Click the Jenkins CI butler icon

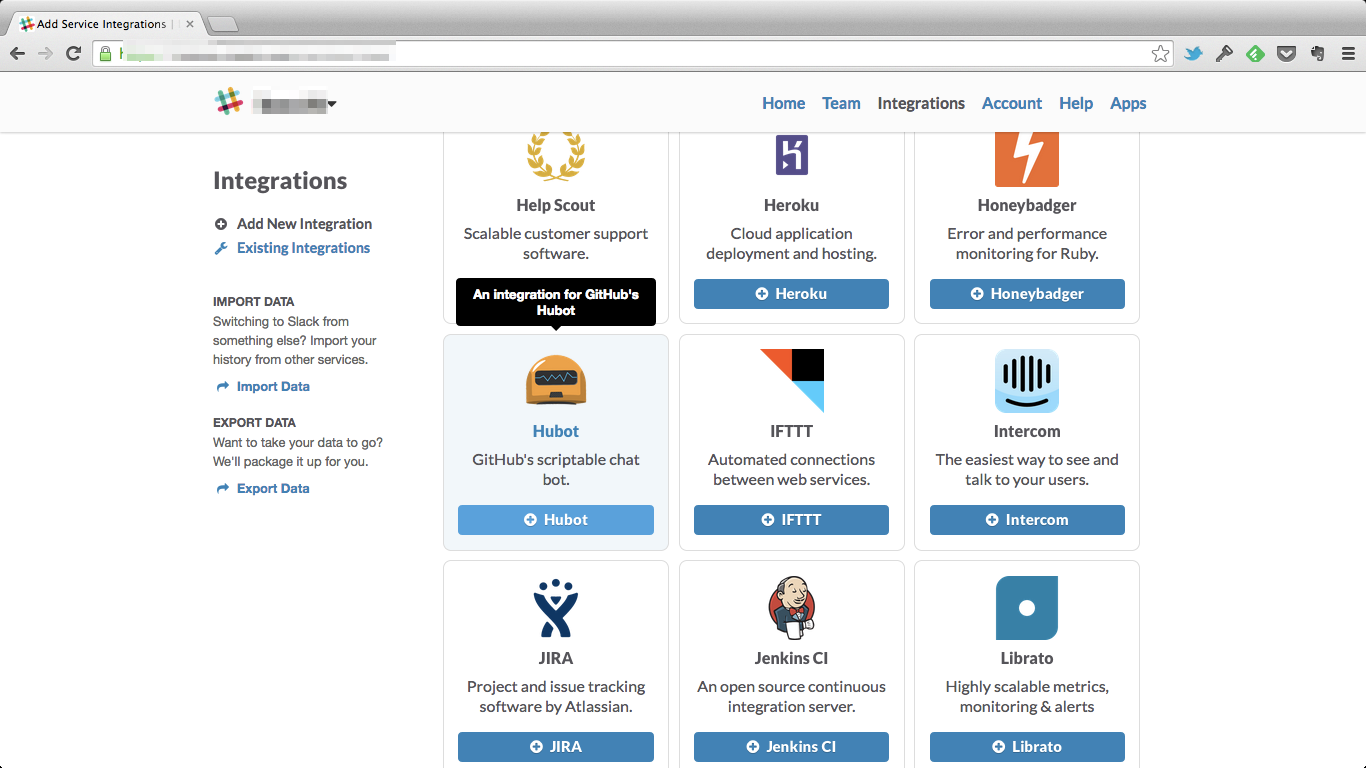[792, 608]
